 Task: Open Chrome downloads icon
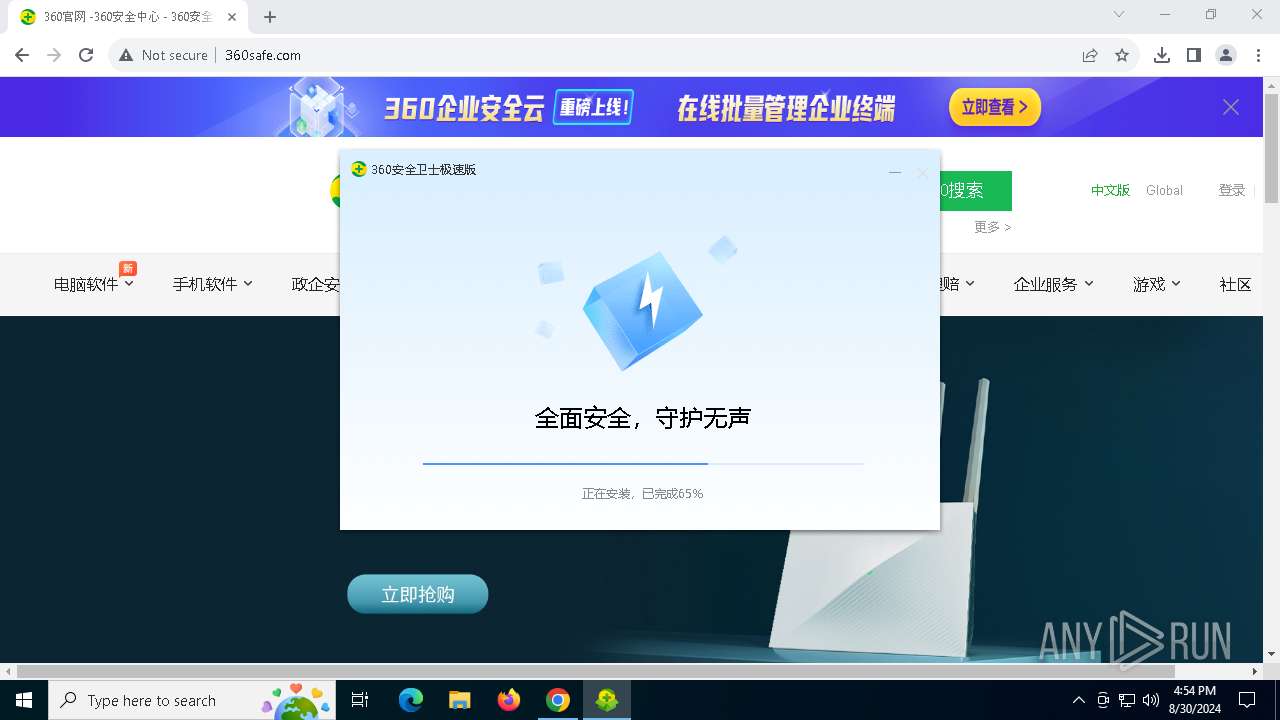point(1162,55)
